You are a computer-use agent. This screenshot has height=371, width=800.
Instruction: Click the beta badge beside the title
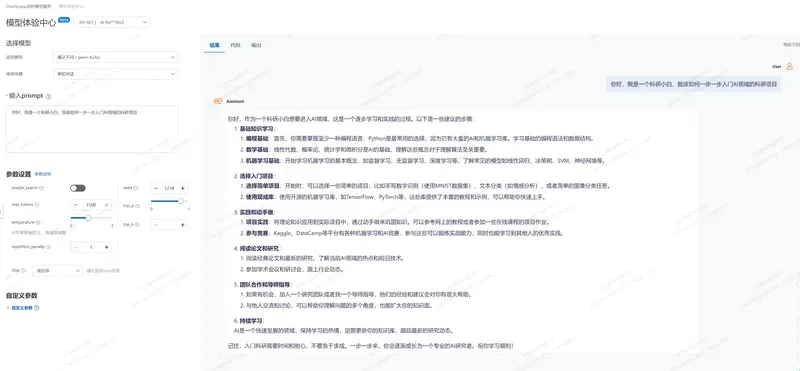(x=64, y=19)
